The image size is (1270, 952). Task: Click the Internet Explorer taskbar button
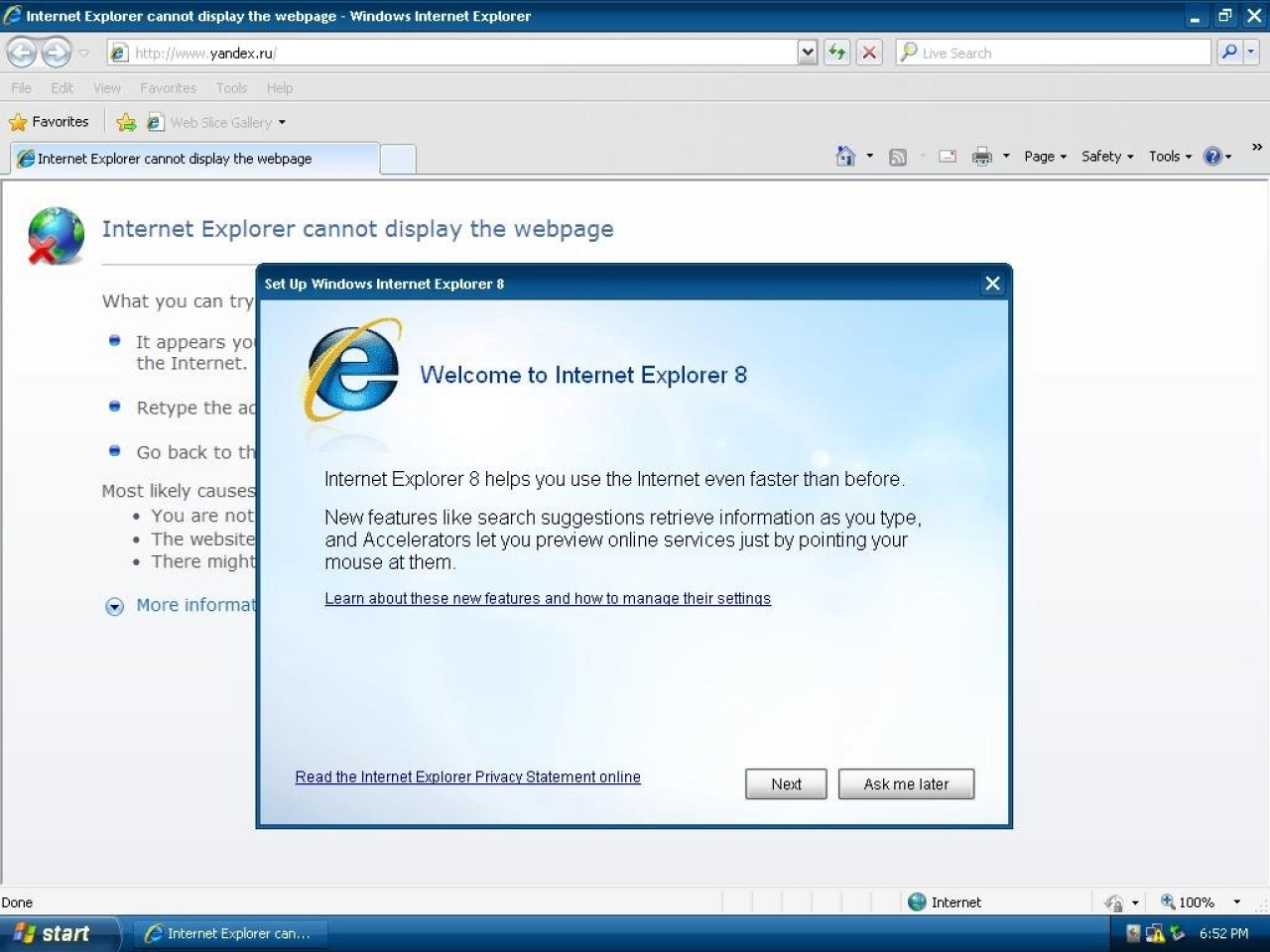228,933
